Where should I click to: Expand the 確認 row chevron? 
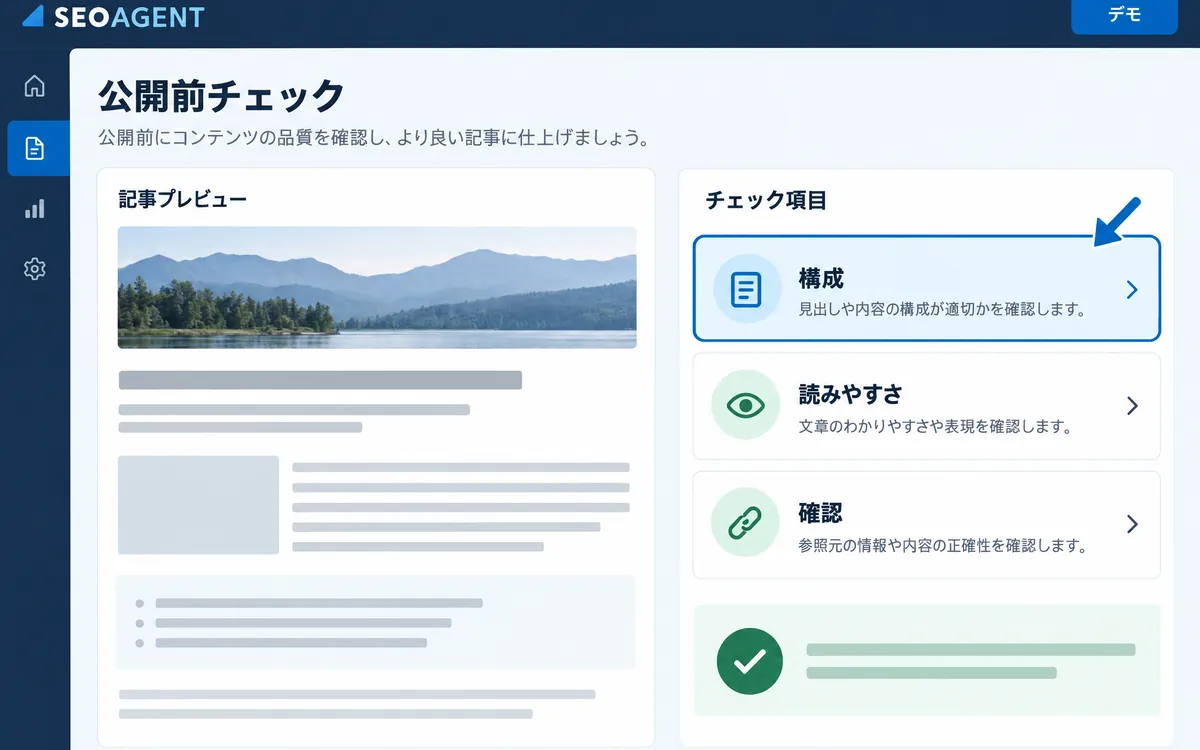1132,524
